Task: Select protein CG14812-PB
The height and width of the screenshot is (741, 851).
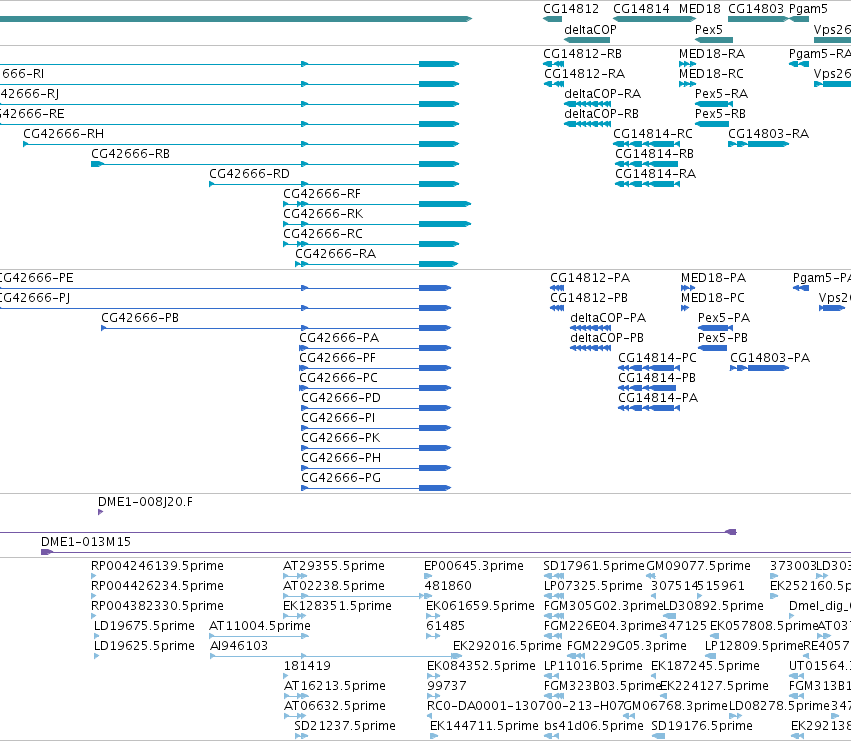Action: coord(589,298)
